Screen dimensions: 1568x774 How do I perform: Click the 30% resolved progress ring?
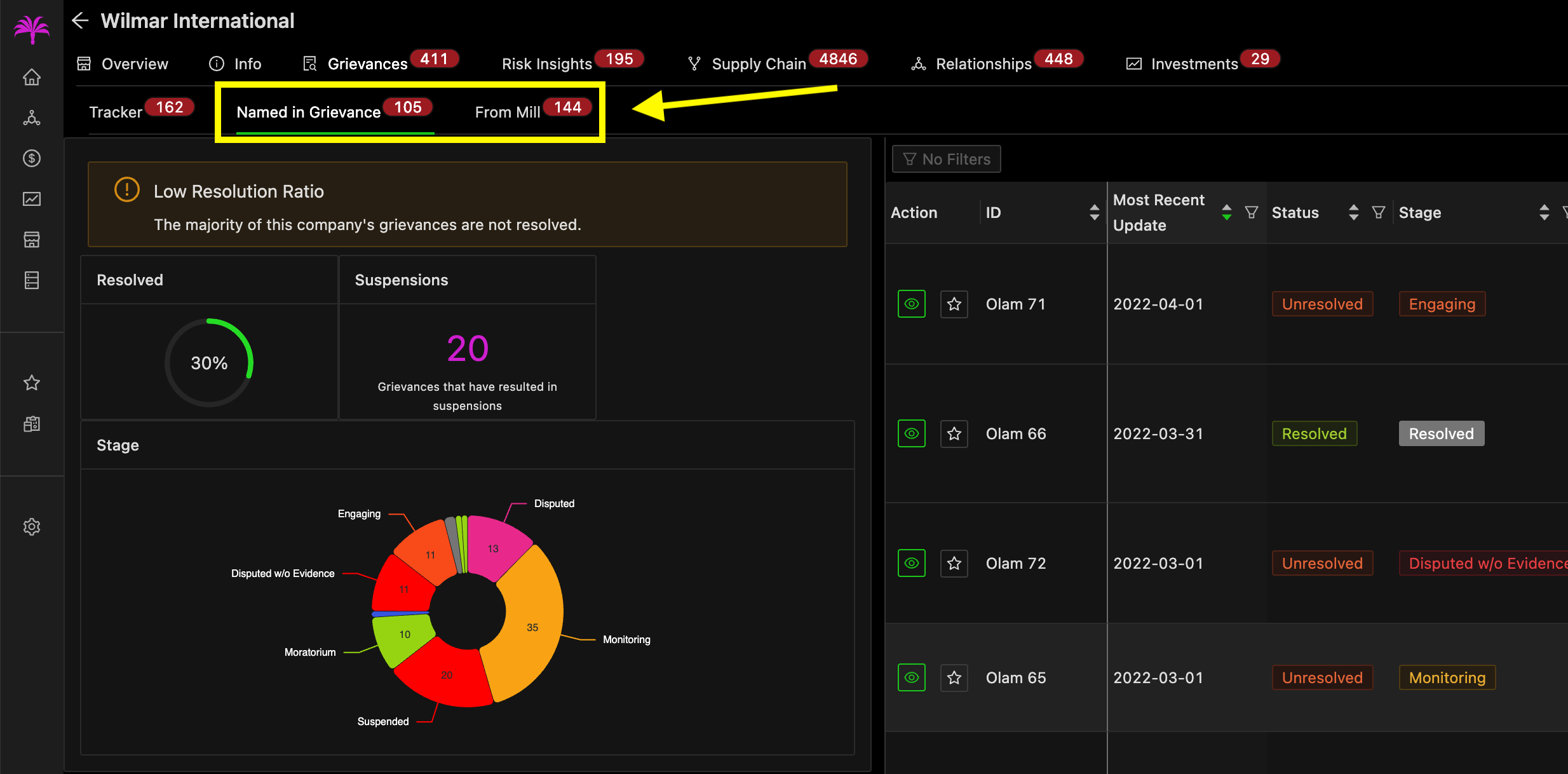click(209, 363)
